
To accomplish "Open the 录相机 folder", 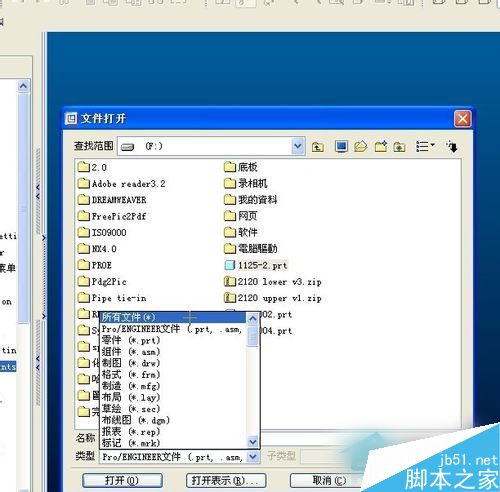I will tap(246, 183).
